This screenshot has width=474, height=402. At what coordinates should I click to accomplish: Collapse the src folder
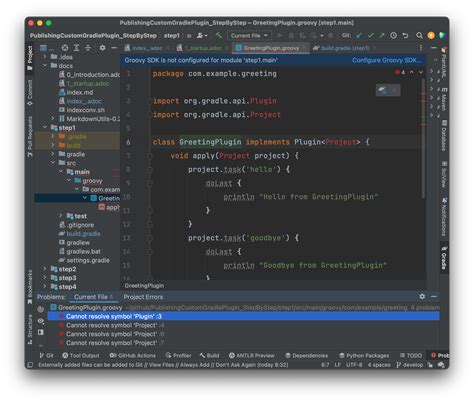53,163
